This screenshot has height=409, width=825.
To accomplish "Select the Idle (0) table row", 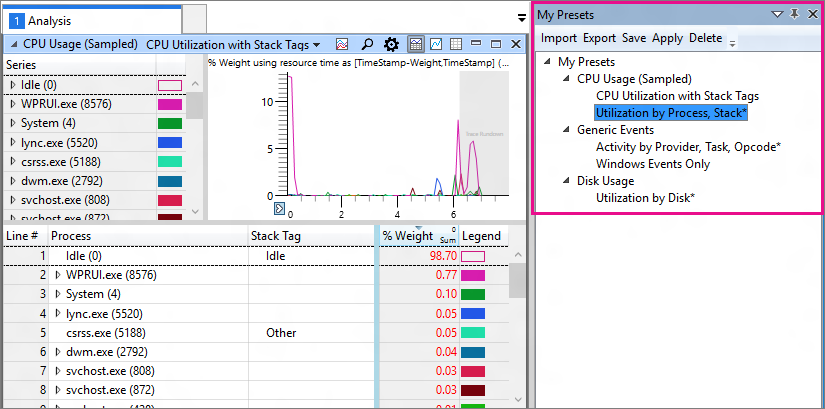I will [x=256, y=256].
